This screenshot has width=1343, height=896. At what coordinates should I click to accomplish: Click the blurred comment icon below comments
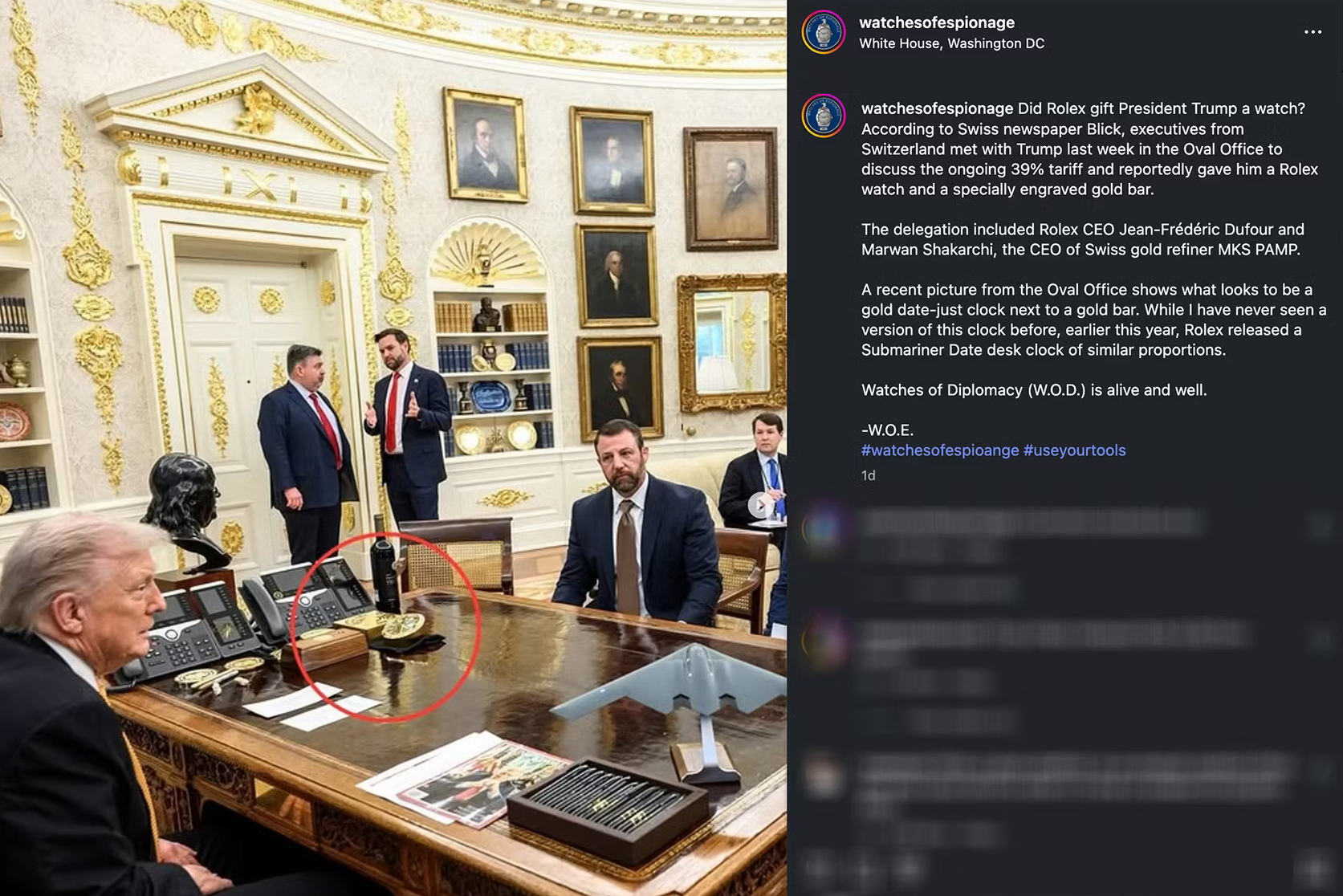(x=864, y=868)
